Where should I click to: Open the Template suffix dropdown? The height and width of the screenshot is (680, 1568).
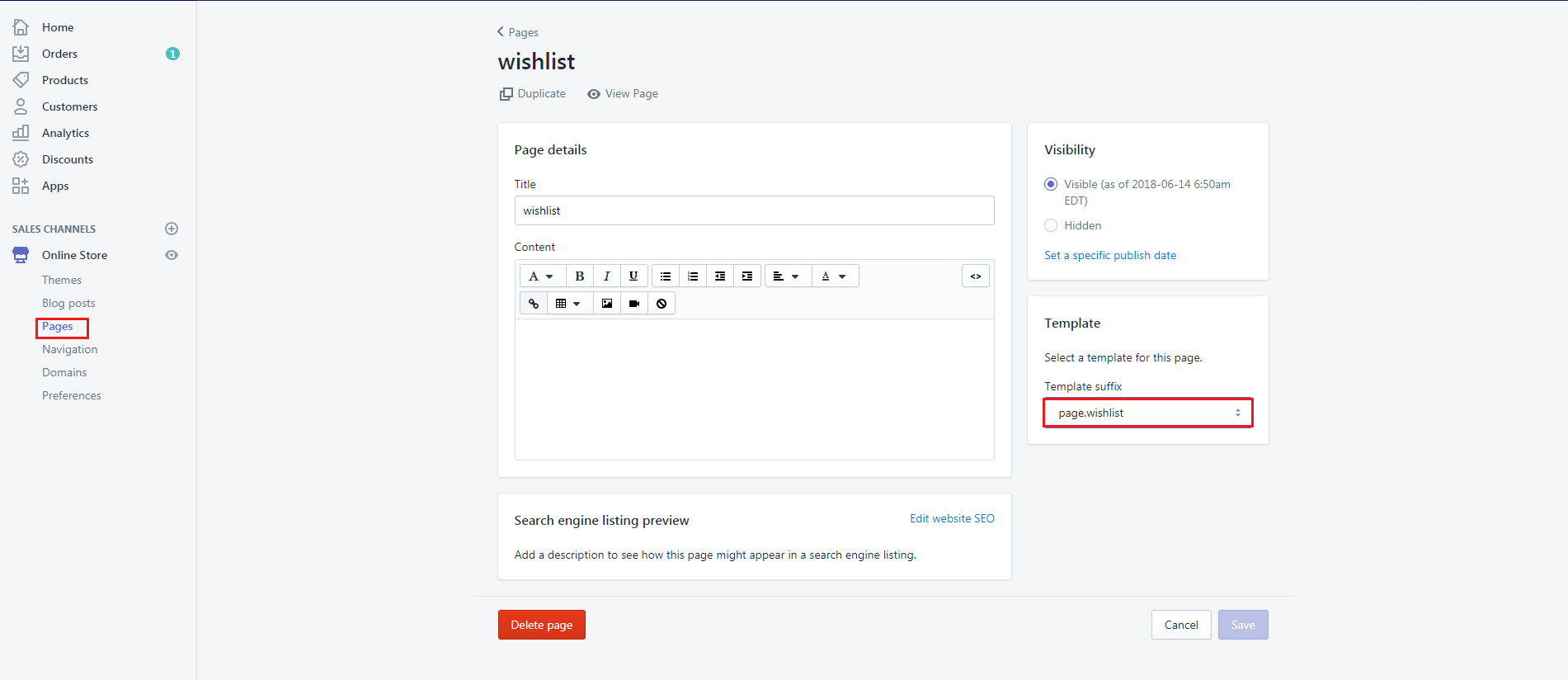[x=1147, y=413]
